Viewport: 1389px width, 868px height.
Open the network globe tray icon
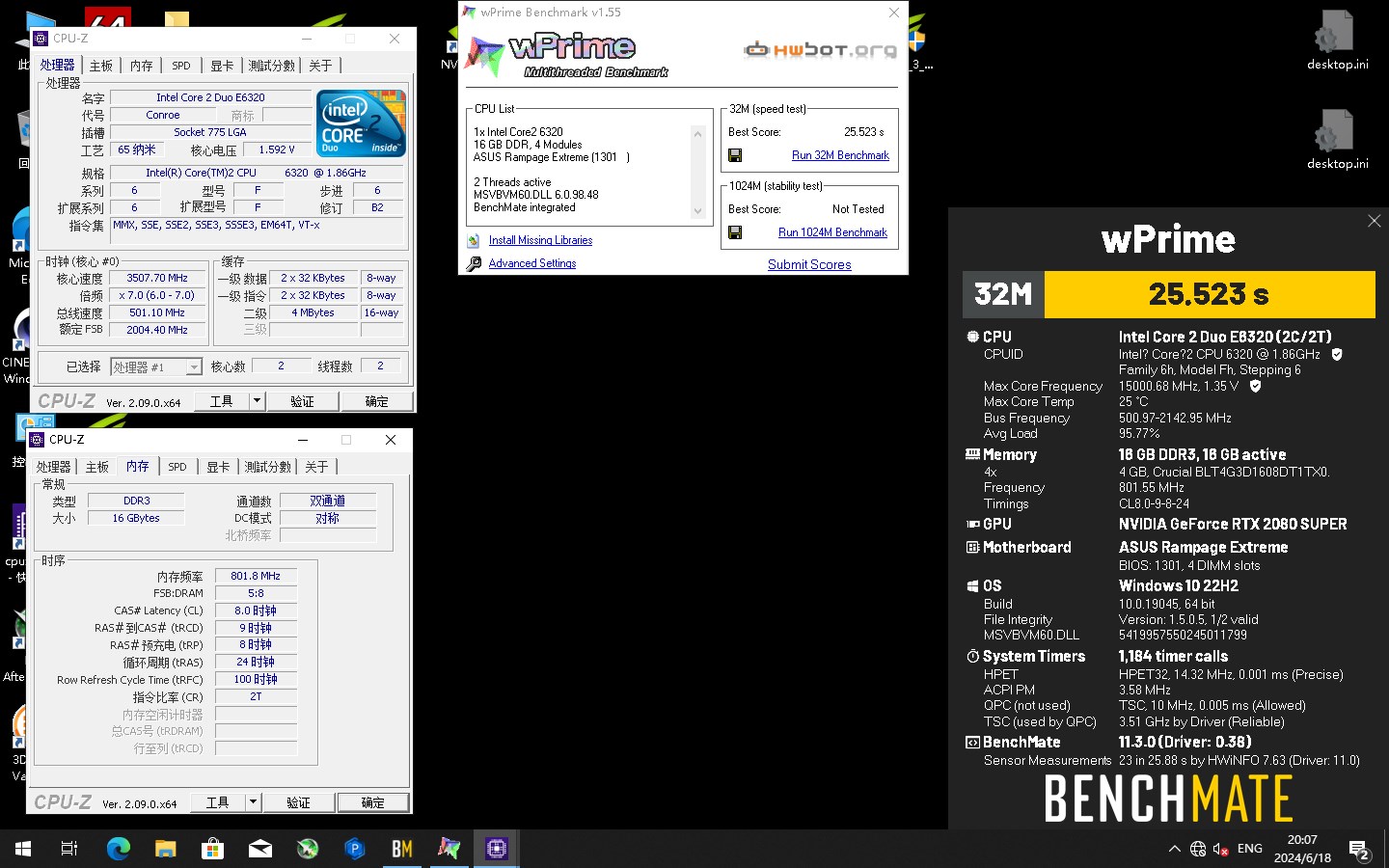tap(1198, 849)
